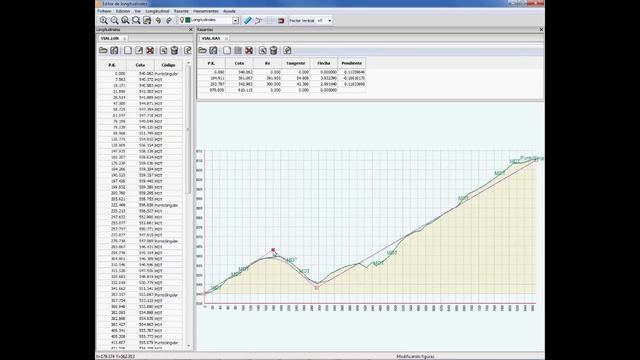Select the VIAL.RAS tab
The image size is (640, 360).
pyautogui.click(x=211, y=38)
